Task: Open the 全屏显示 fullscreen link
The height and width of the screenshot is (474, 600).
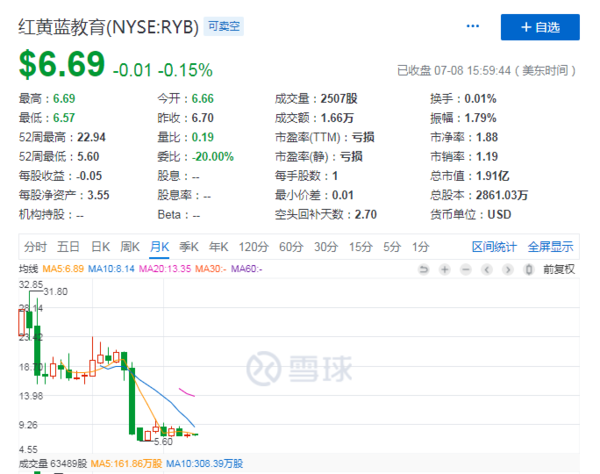Action: click(x=551, y=247)
